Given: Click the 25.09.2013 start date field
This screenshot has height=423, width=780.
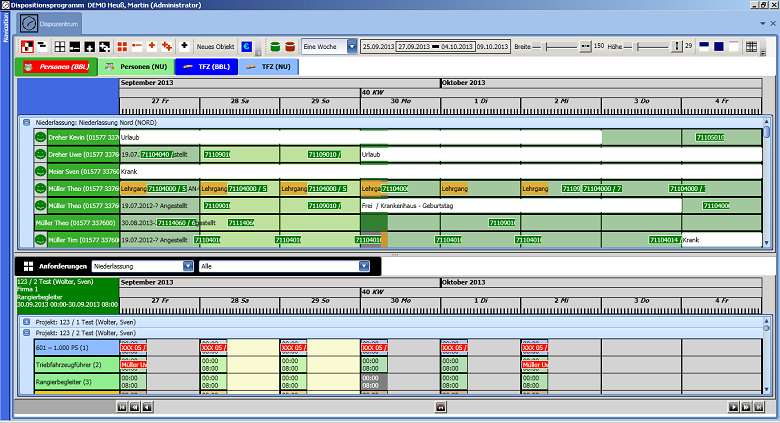Looking at the screenshot, I should [378, 47].
